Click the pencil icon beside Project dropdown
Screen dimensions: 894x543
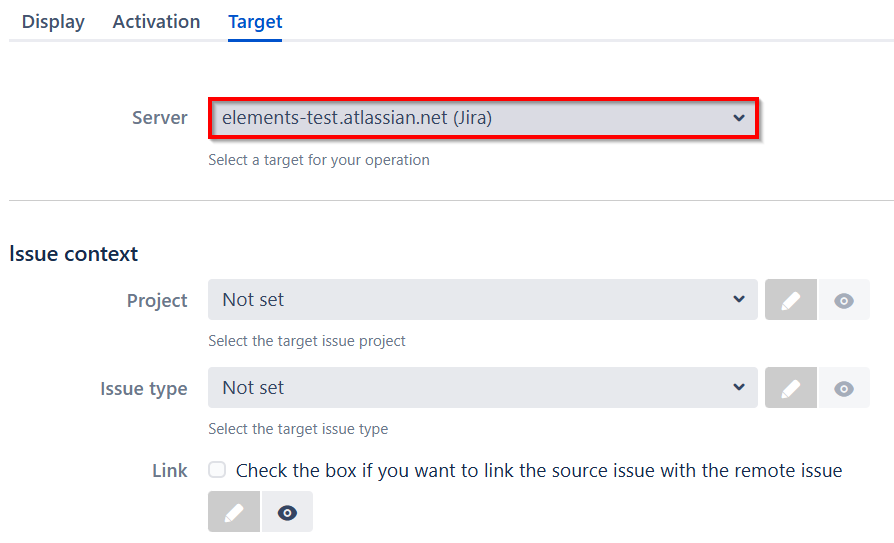tap(791, 300)
